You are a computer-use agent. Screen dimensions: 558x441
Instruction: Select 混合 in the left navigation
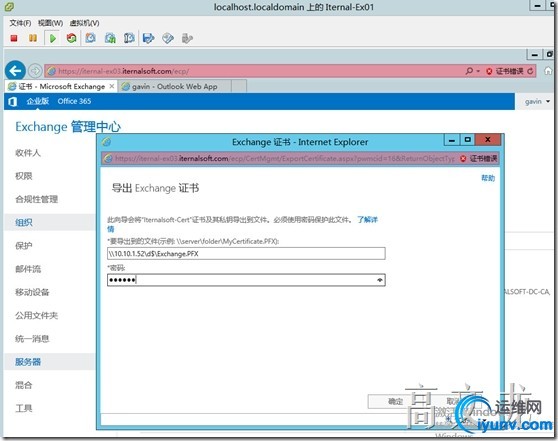coord(23,385)
